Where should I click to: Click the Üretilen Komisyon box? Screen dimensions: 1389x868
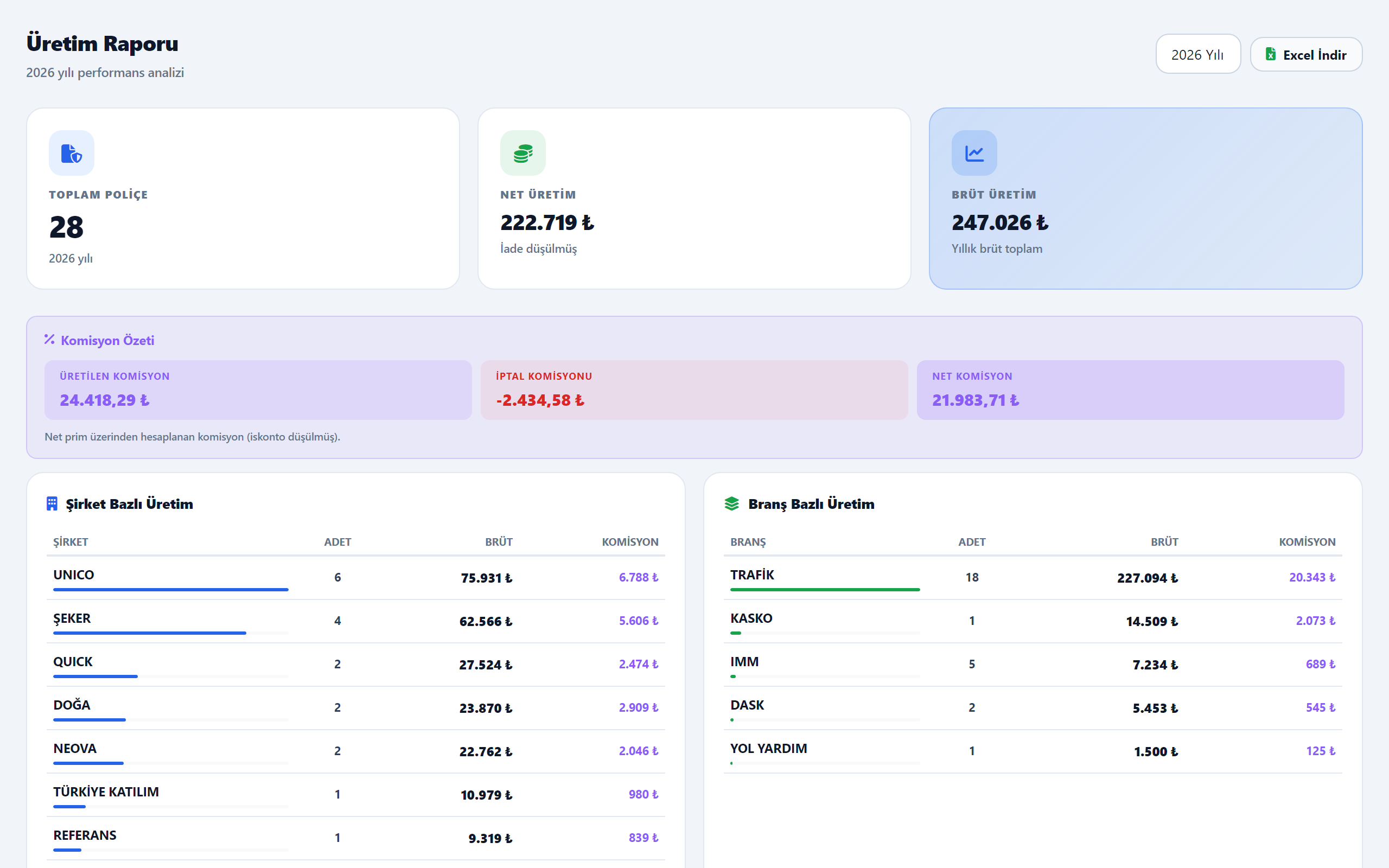[x=258, y=390]
